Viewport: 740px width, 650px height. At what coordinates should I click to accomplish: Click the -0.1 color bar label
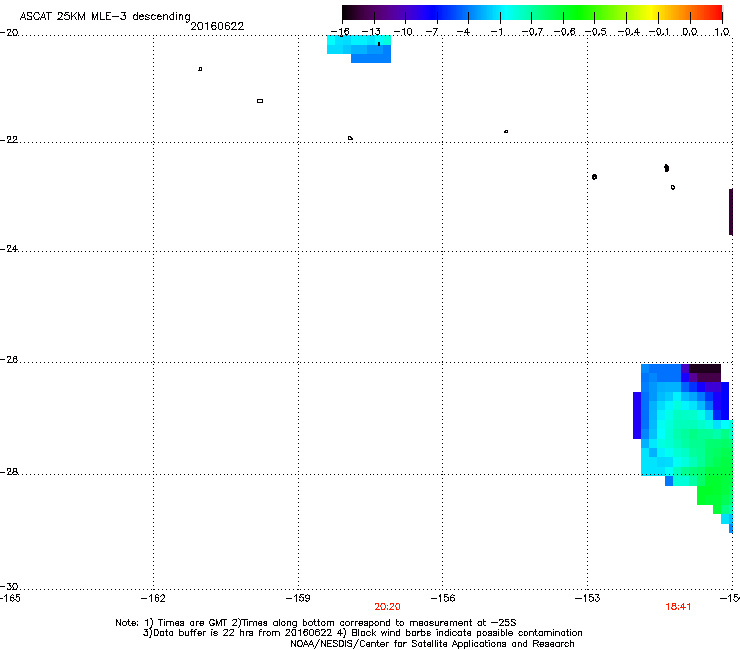click(x=659, y=32)
